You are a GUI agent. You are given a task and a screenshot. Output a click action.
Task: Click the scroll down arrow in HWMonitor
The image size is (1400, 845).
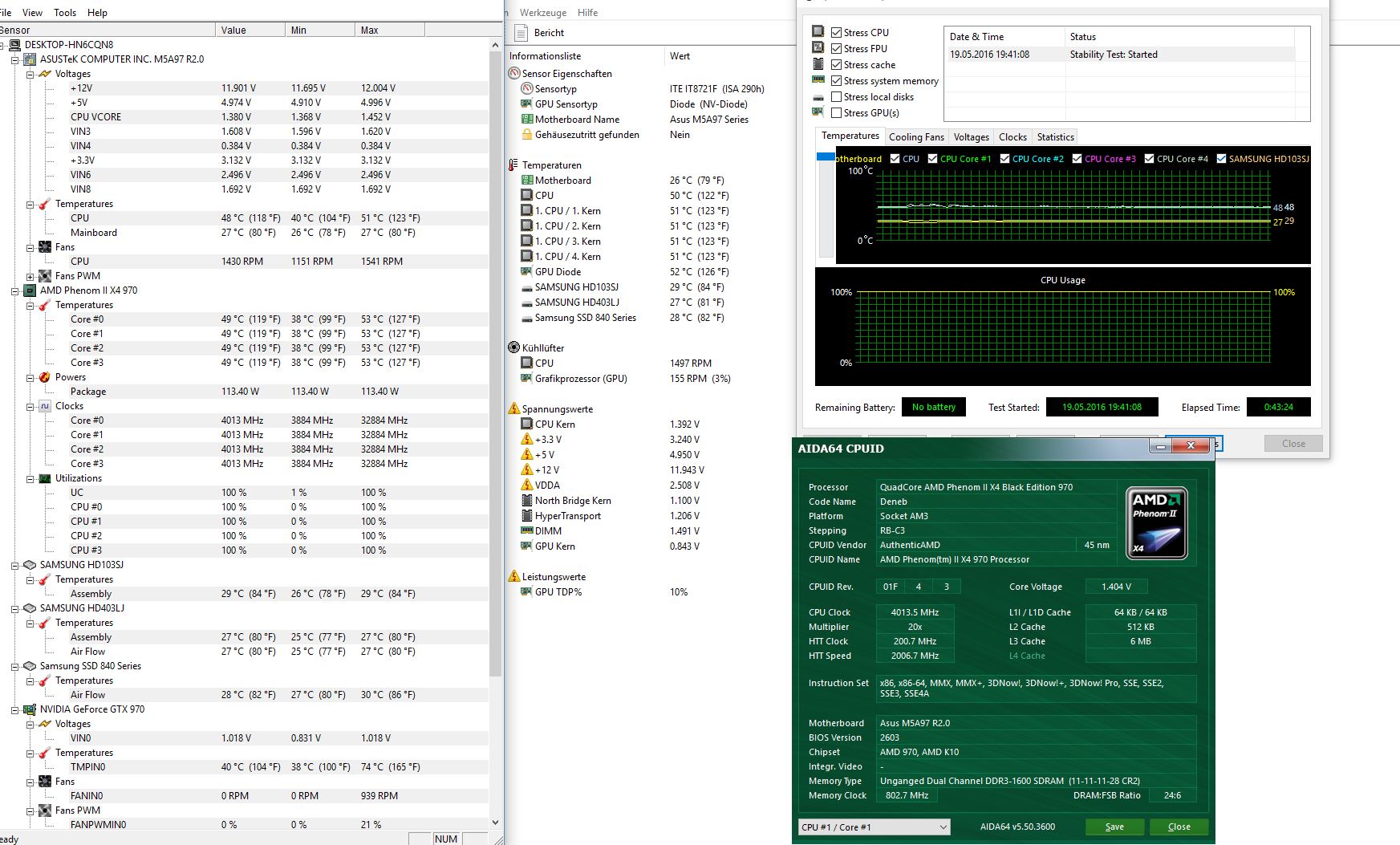(x=495, y=823)
